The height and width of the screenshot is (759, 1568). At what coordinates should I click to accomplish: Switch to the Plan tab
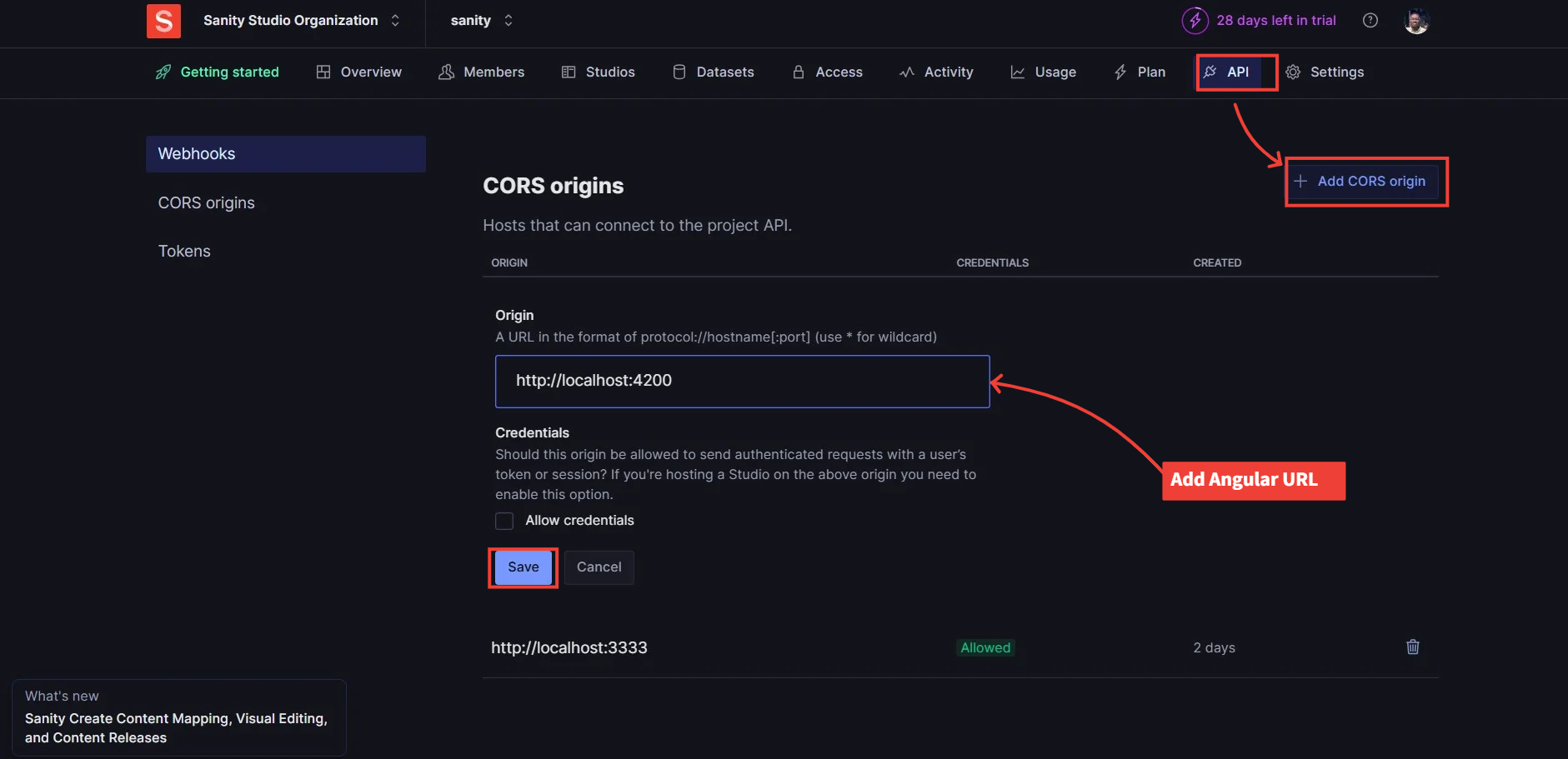click(x=1140, y=72)
